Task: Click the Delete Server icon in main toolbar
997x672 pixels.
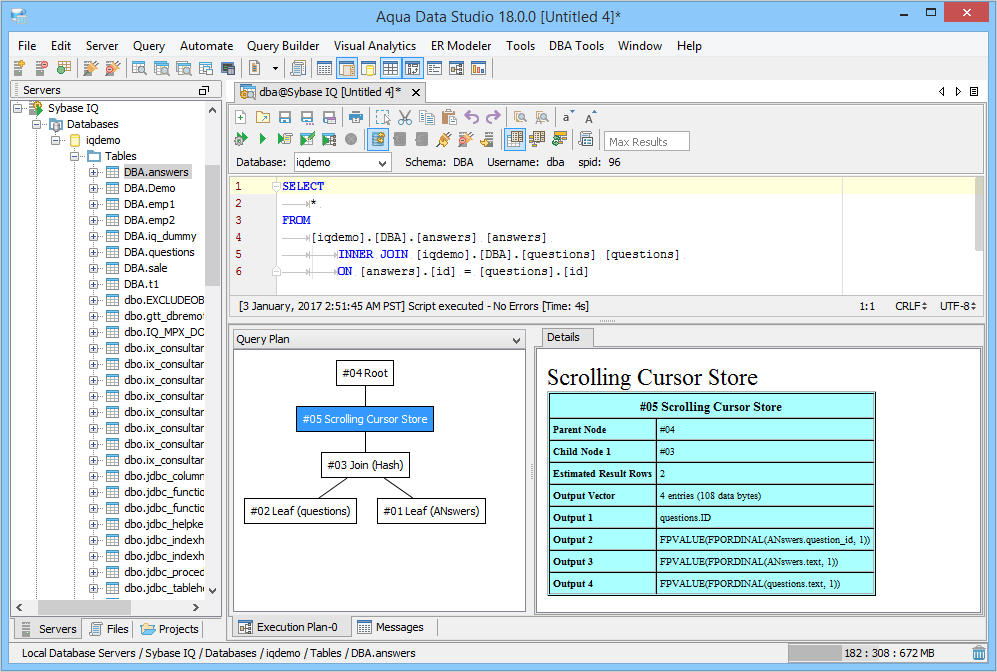Action: tap(41, 68)
